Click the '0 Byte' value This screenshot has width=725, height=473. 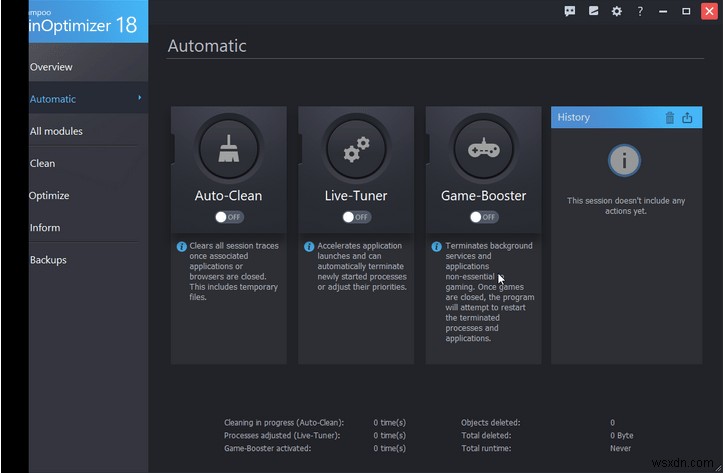(x=622, y=436)
